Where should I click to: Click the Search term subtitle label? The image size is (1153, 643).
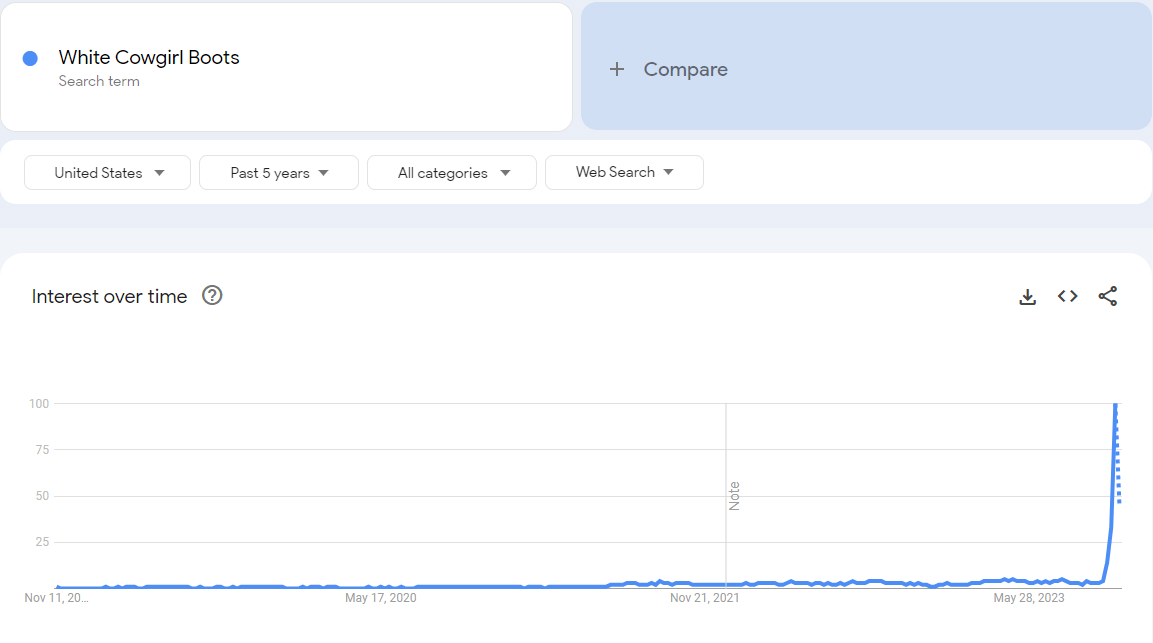99,81
